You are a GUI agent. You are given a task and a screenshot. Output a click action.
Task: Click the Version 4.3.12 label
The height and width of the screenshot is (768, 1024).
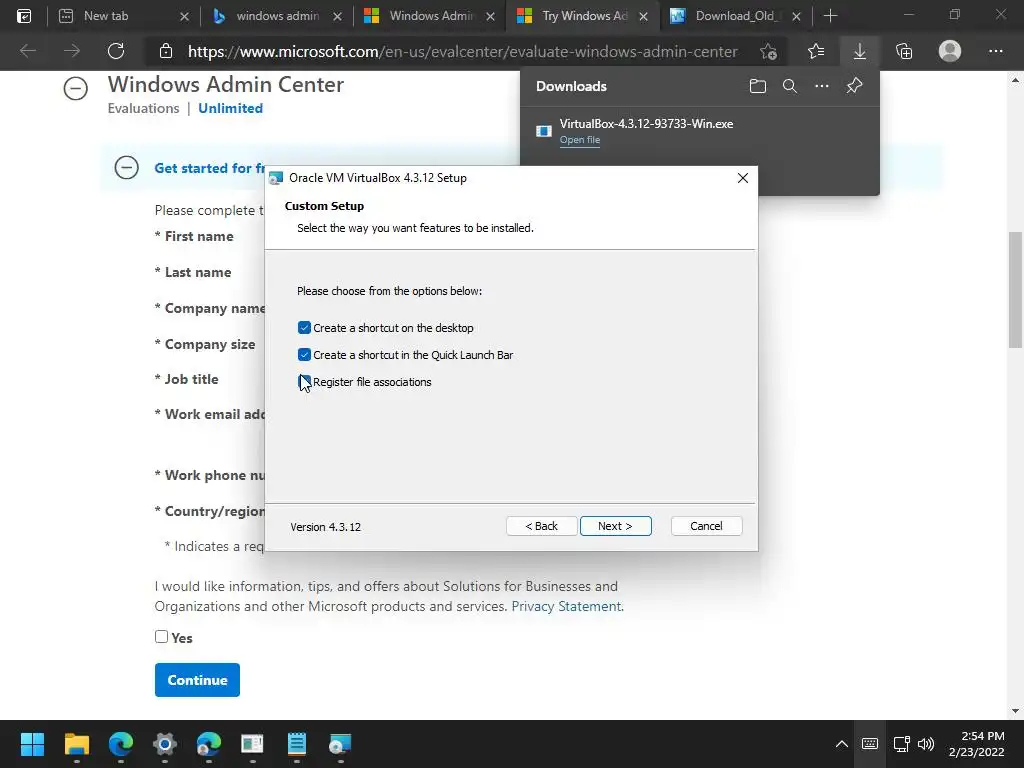[325, 527]
